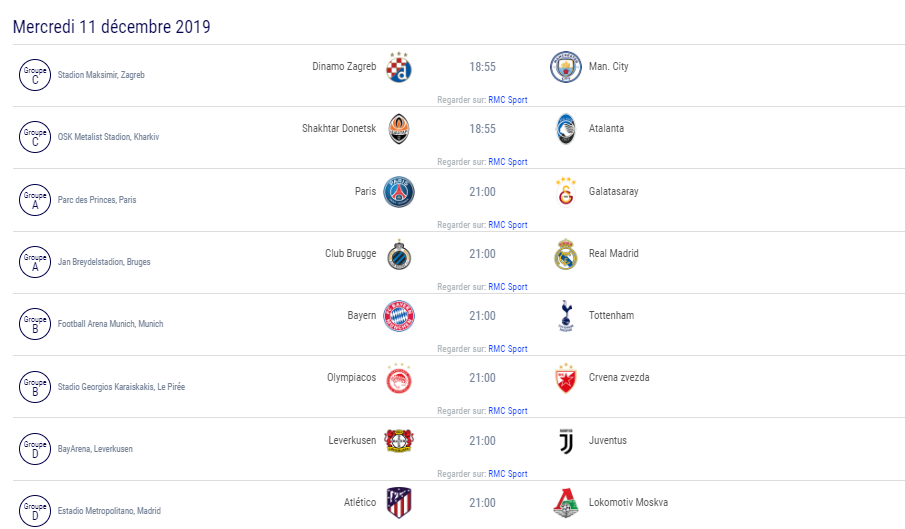Viewport: 905px width, 529px height.
Task: Select the Galatasaray crest
Action: pos(566,192)
